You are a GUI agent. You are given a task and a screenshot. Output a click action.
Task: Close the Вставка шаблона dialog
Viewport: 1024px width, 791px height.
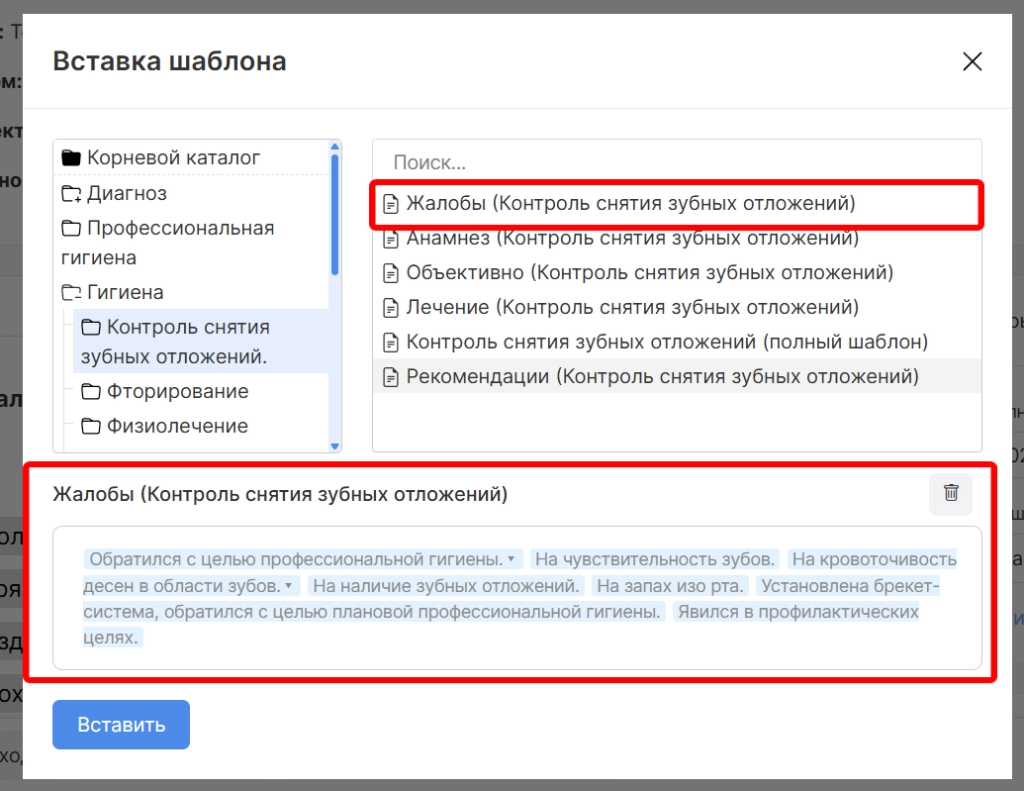tap(971, 61)
